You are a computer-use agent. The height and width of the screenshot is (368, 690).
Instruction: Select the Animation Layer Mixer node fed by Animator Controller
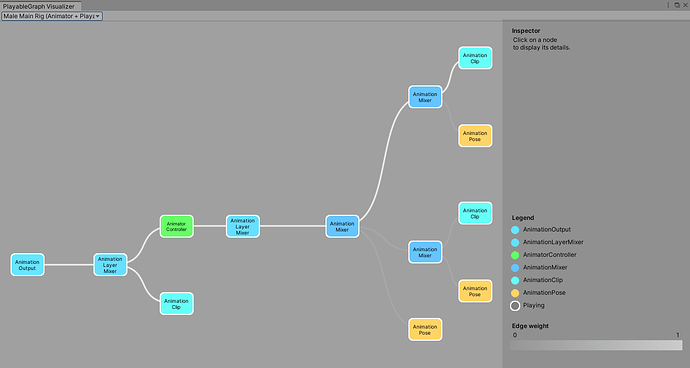(243, 226)
